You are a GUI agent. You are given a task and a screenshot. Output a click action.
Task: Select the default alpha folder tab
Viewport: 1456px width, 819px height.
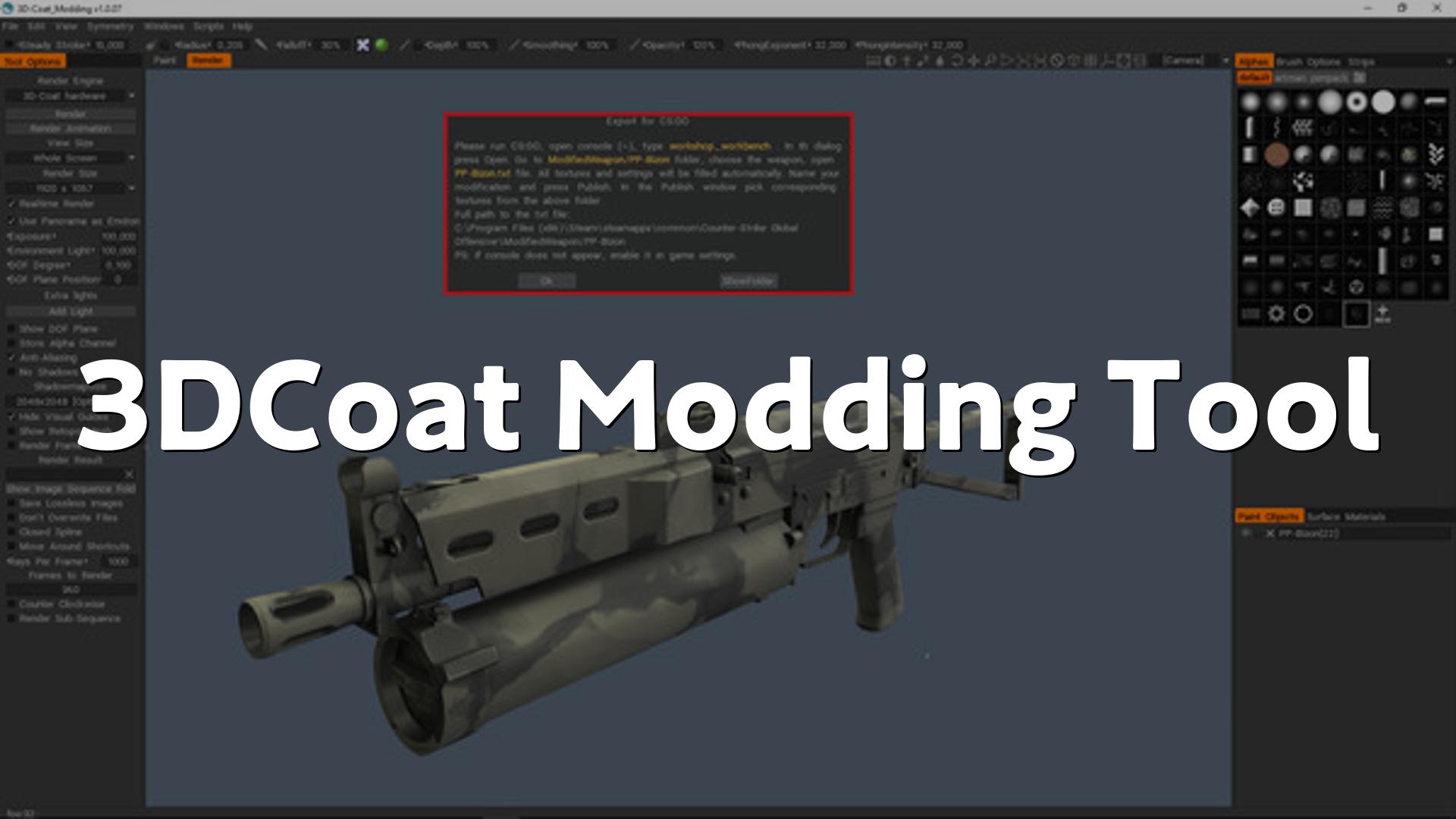[1254, 77]
